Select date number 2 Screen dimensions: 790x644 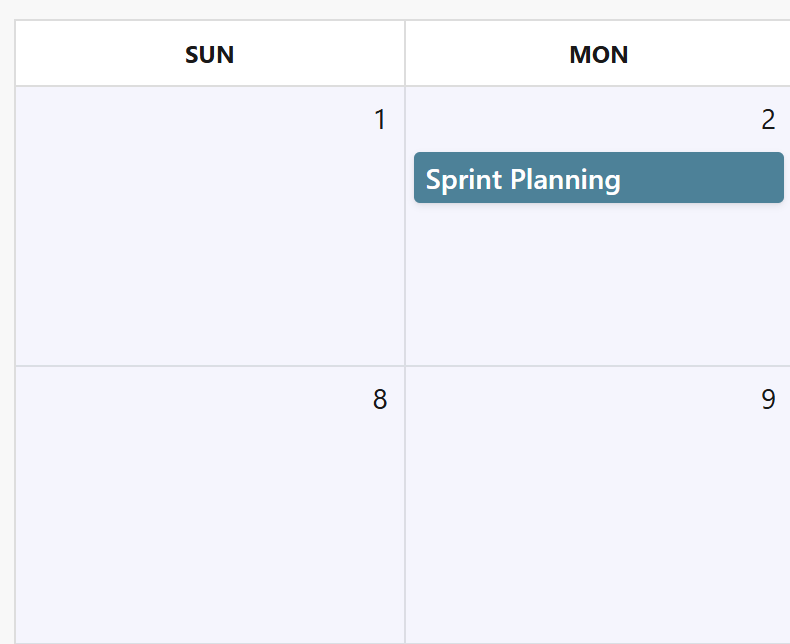[768, 120]
